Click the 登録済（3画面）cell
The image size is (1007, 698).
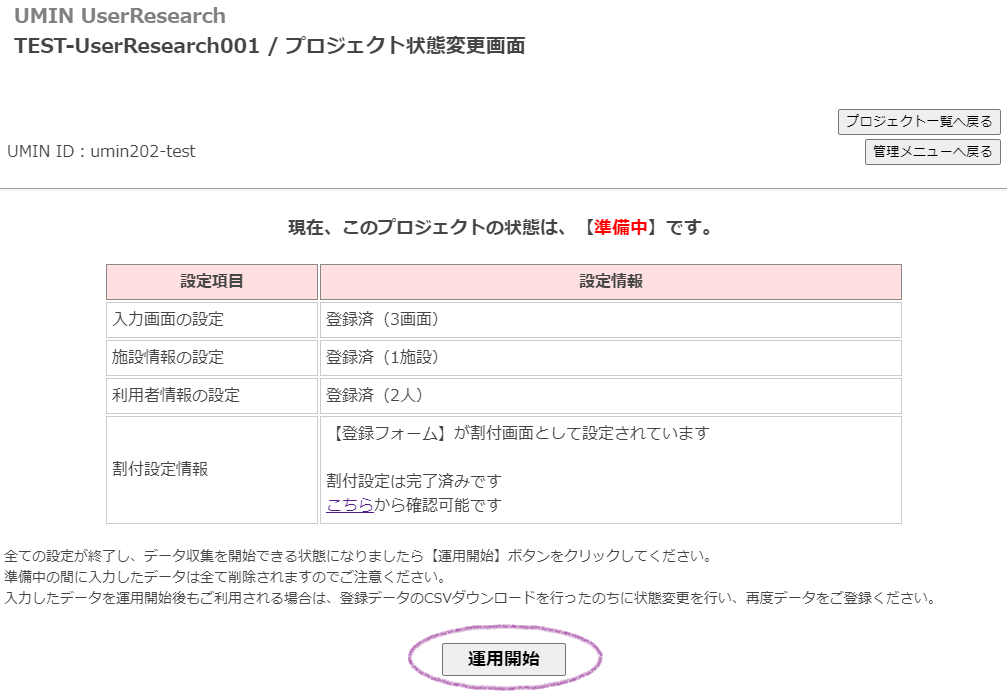(x=383, y=320)
